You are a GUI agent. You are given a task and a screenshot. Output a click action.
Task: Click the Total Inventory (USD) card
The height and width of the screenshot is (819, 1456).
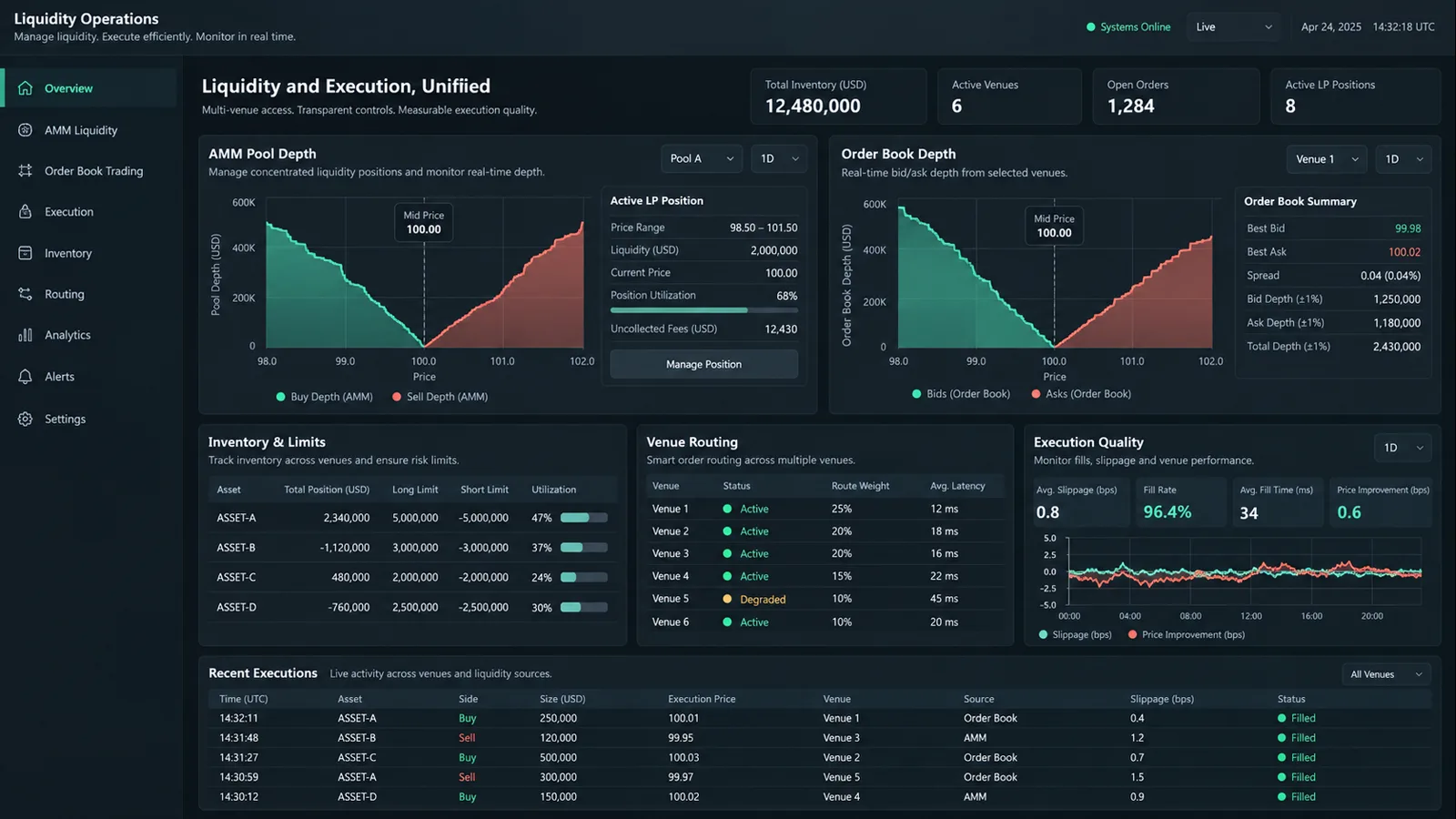point(838,96)
